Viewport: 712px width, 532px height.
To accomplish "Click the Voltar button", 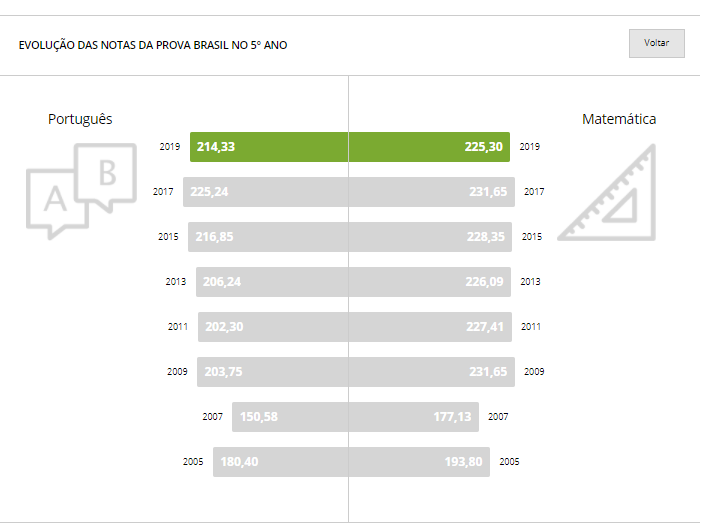I will click(656, 44).
